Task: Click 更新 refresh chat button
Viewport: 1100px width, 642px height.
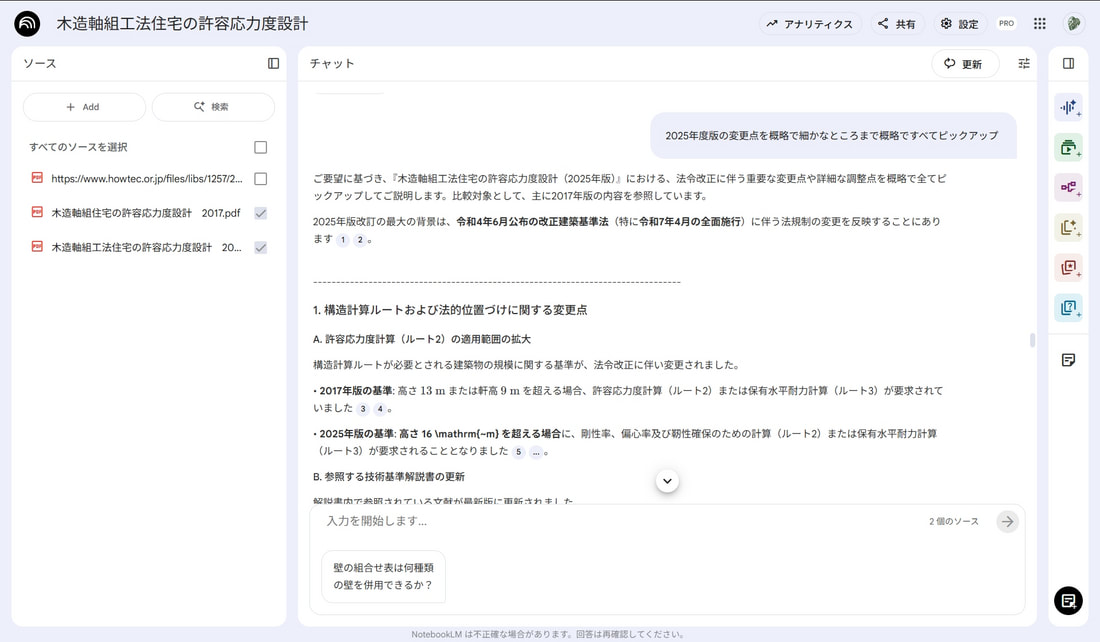Action: point(965,64)
